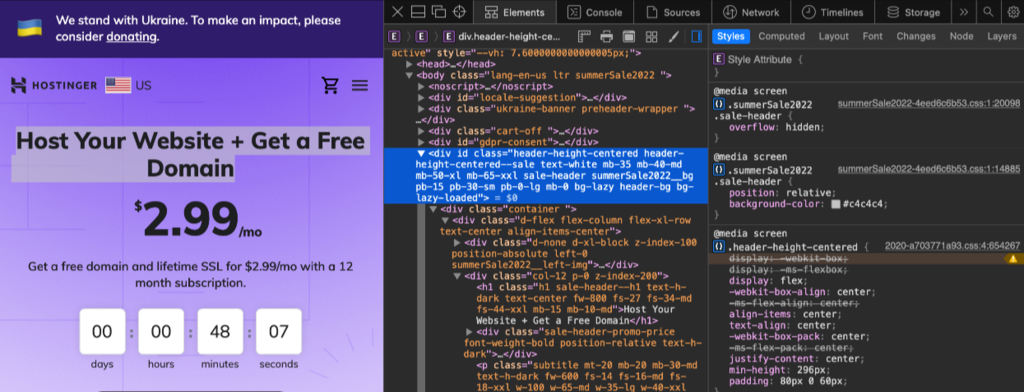Click the print styles printer icon

(x=607, y=36)
